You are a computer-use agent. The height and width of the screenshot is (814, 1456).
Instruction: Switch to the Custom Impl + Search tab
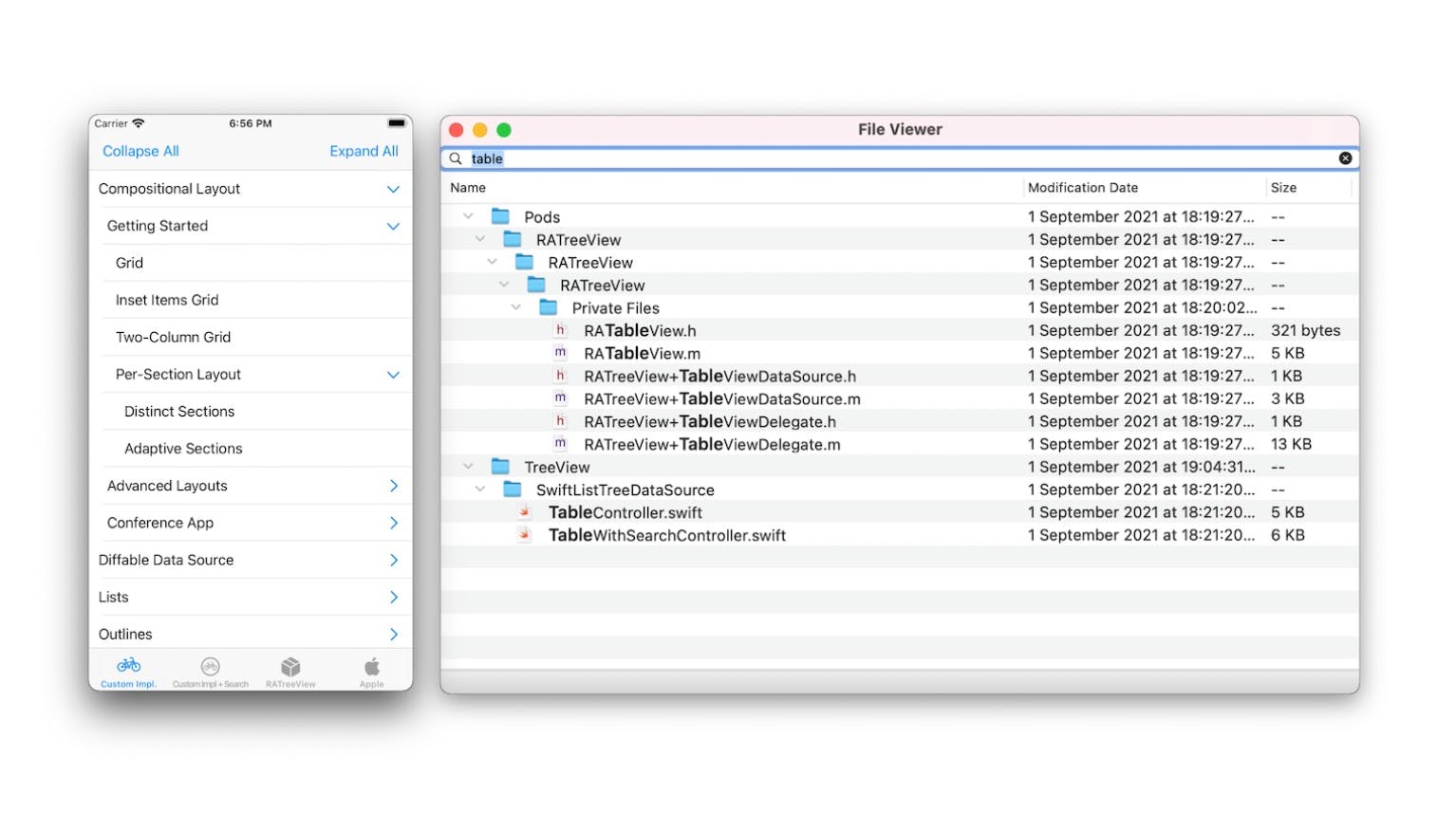click(210, 665)
